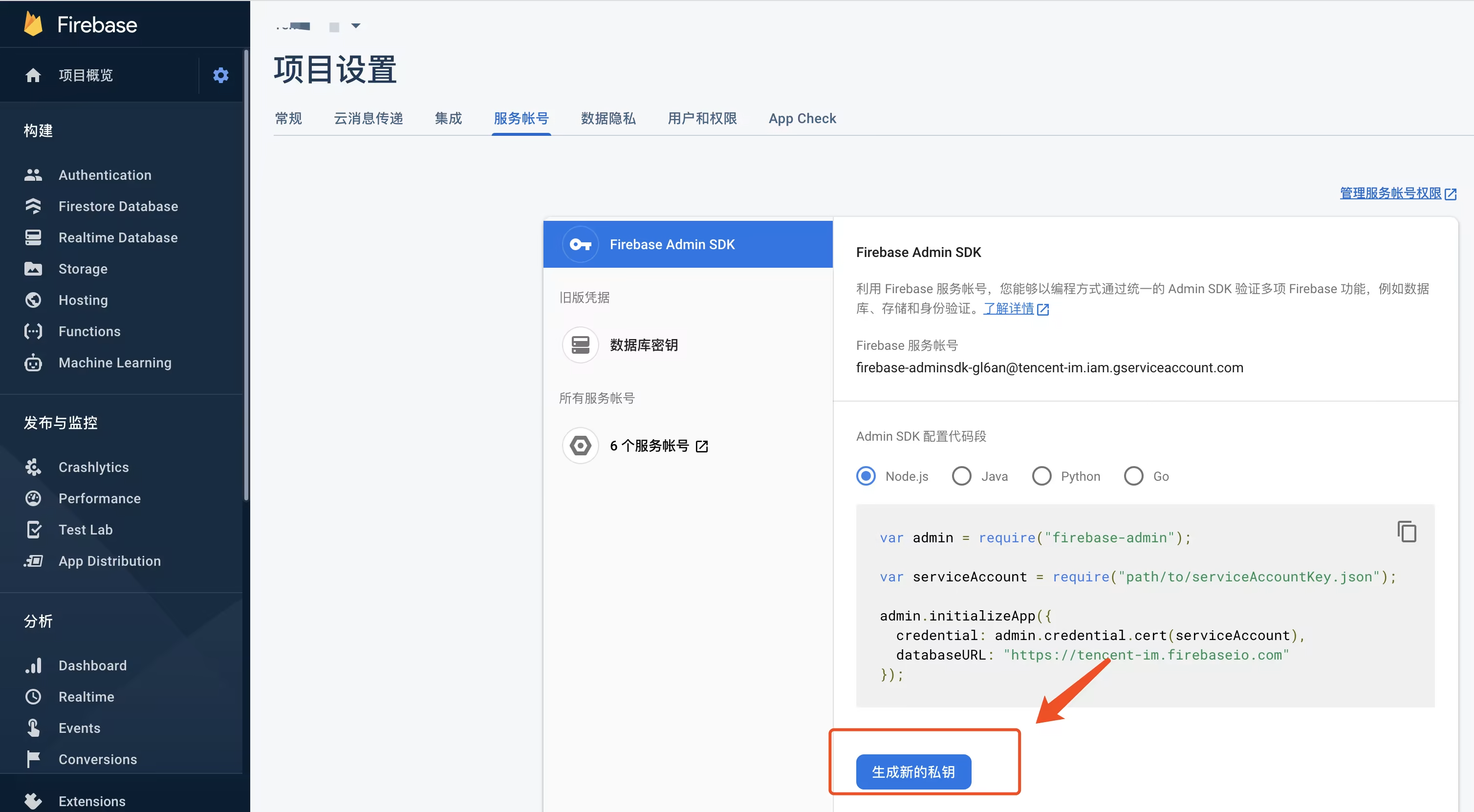Image resolution: width=1474 pixels, height=812 pixels.
Task: Select Java as the snippet language
Action: pyautogui.click(x=961, y=476)
